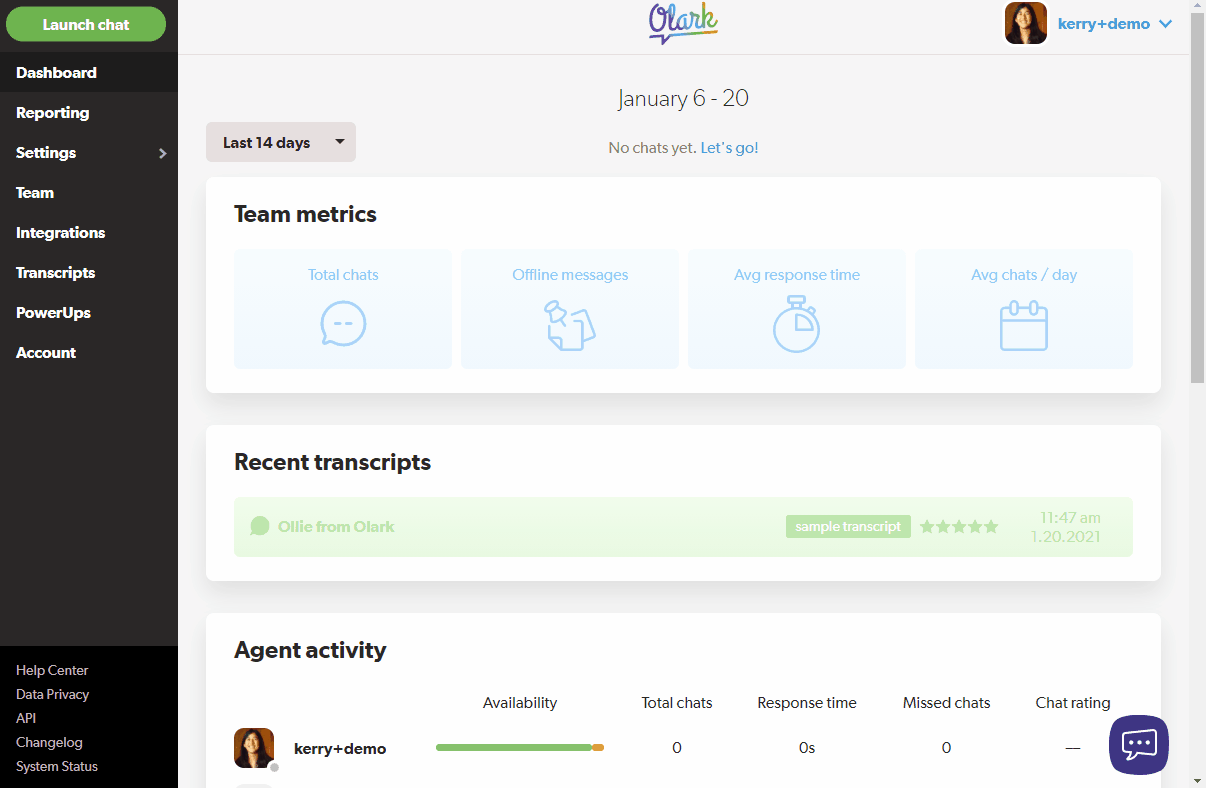The height and width of the screenshot is (788, 1206).
Task: Click the kerry+demo profile photo in header
Action: coord(1025,24)
